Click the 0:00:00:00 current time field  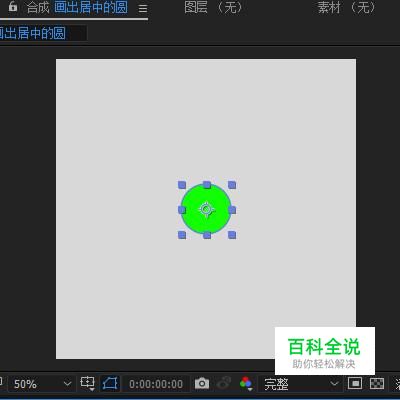point(156,384)
